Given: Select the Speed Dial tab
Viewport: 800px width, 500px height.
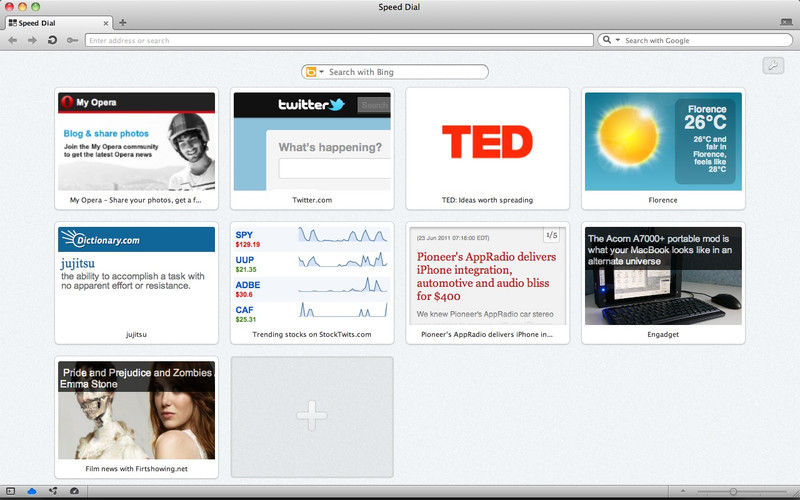Looking at the screenshot, I should click(x=59, y=23).
